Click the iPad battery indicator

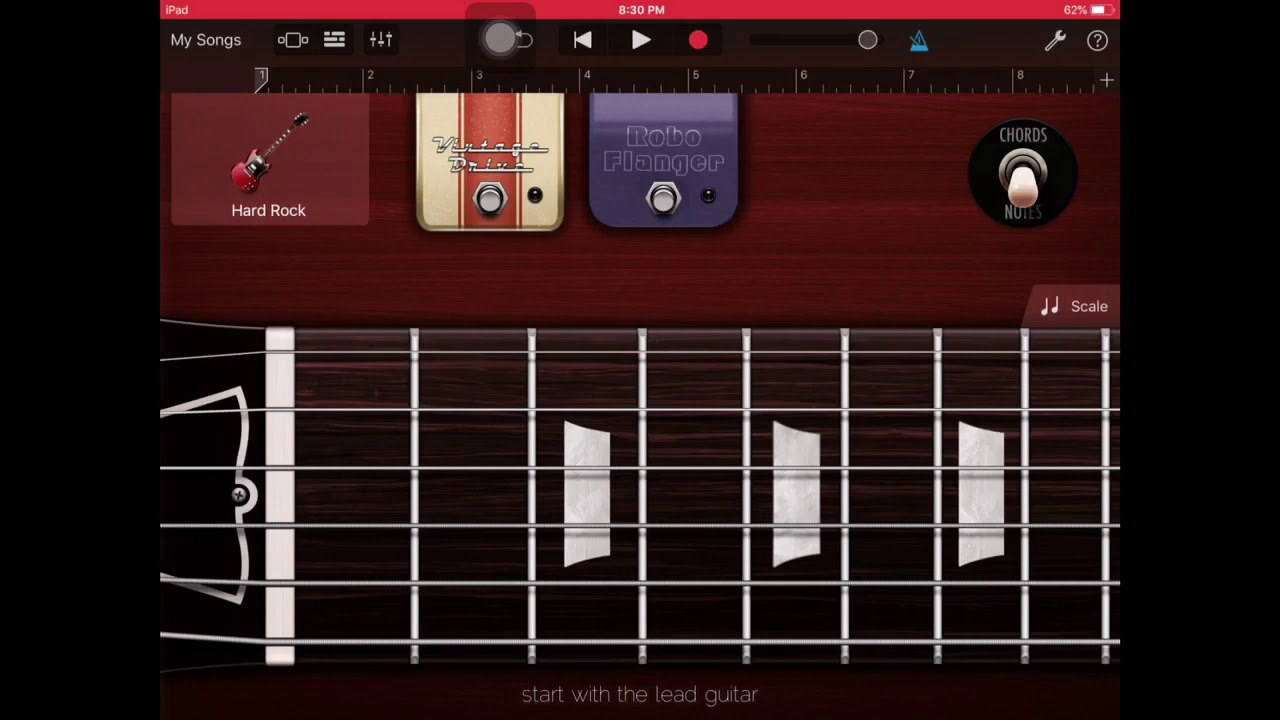coord(1101,10)
